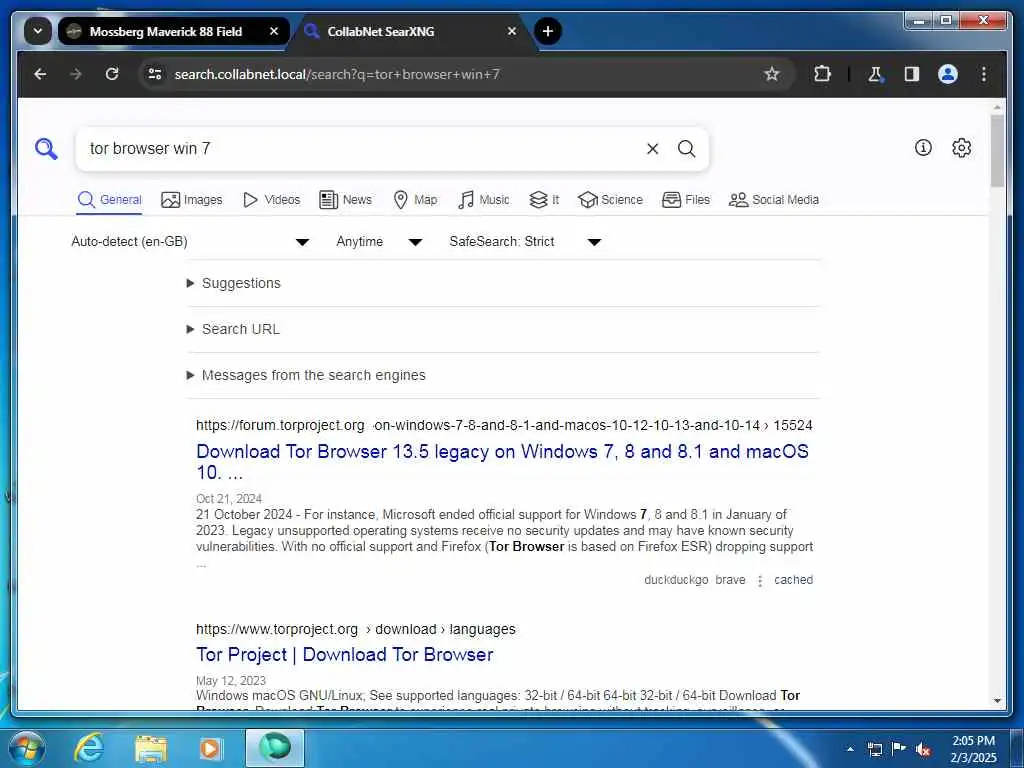
Task: Switch to News results
Action: click(345, 200)
